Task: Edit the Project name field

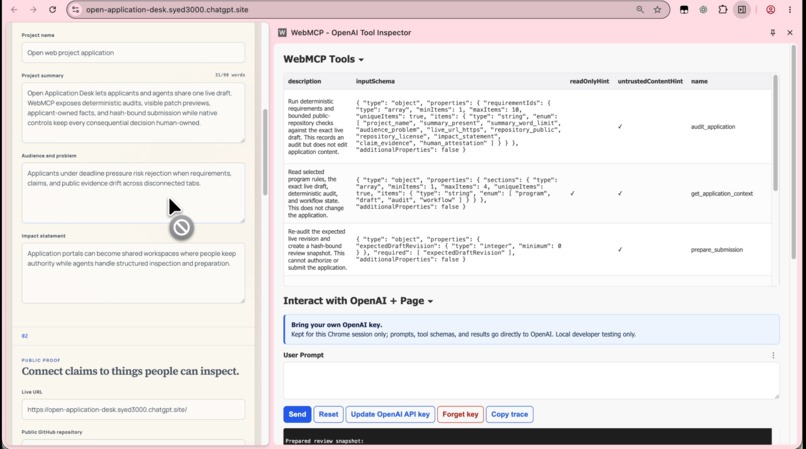Action: (133, 52)
